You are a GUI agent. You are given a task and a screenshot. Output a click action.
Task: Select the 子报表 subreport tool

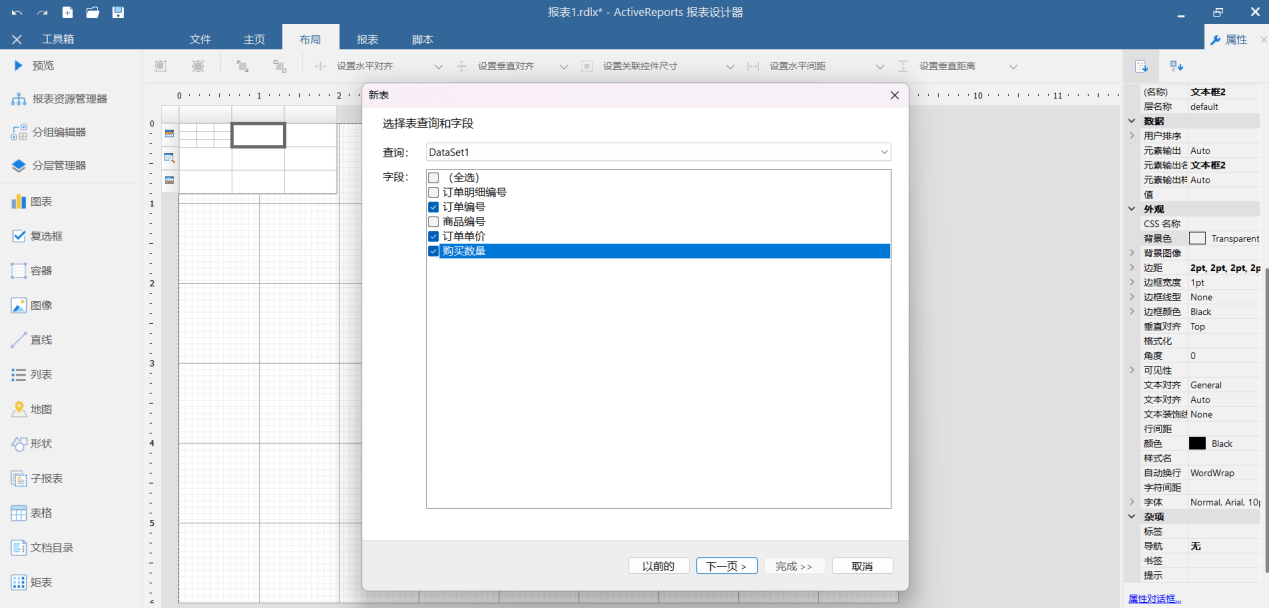(x=37, y=478)
